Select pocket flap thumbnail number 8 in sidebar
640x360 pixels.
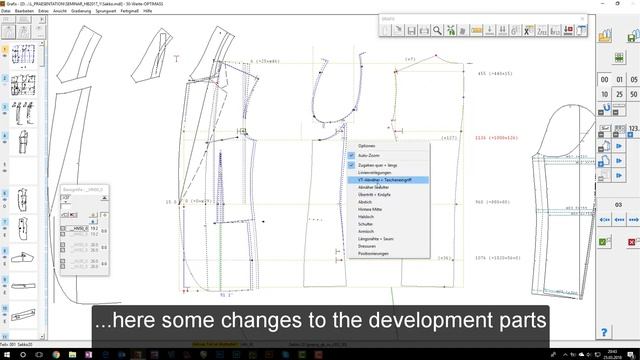[x=23, y=257]
